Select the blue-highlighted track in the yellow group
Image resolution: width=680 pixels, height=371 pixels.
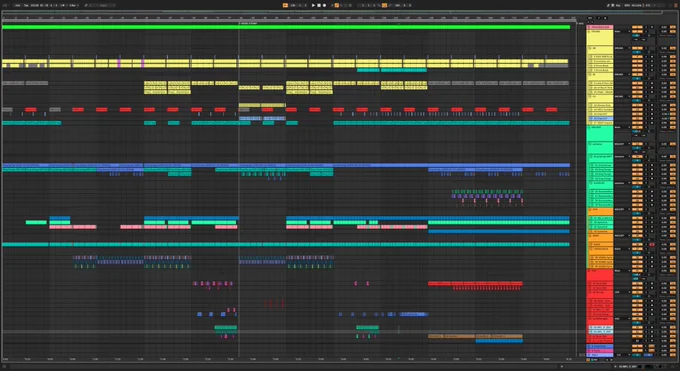(x=600, y=118)
